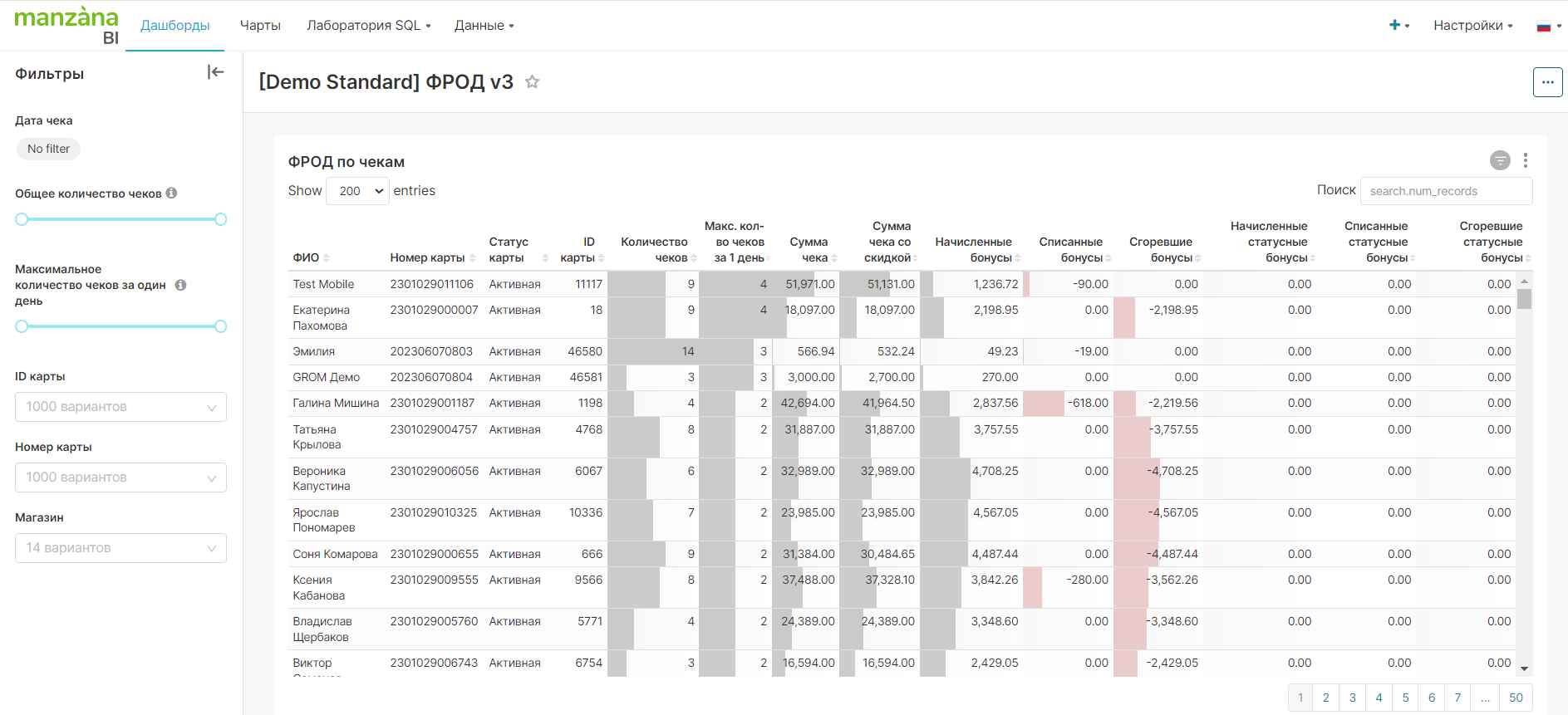Sort table by ФИО column

click(x=306, y=257)
